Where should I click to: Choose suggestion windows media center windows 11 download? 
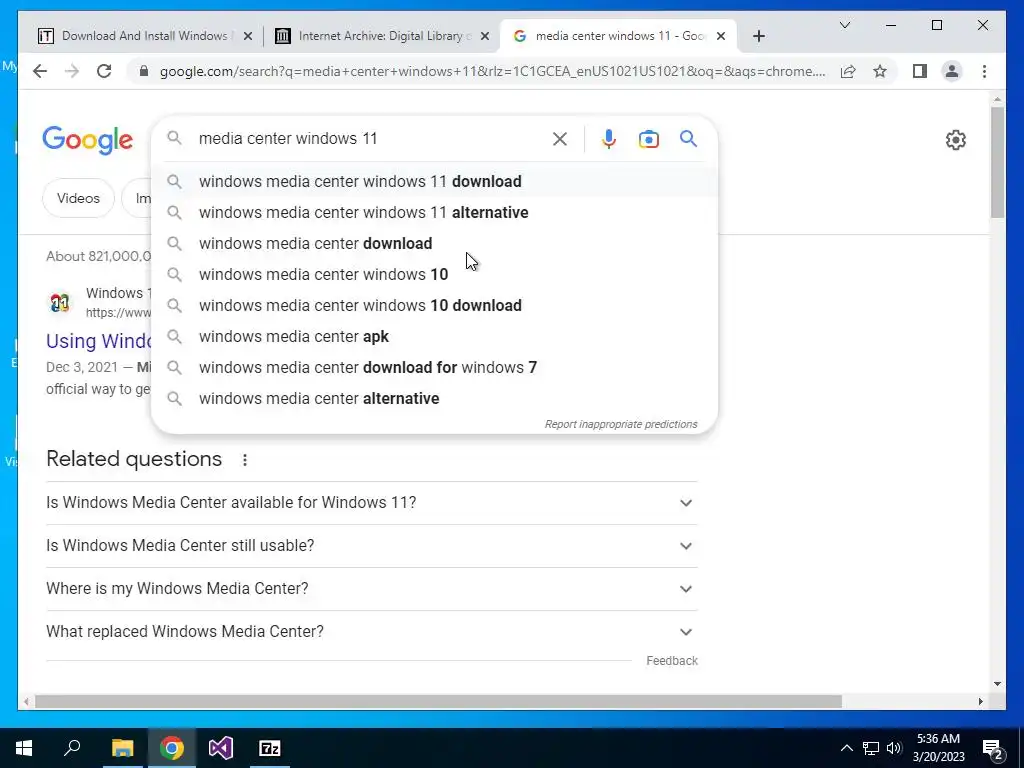coord(434,182)
